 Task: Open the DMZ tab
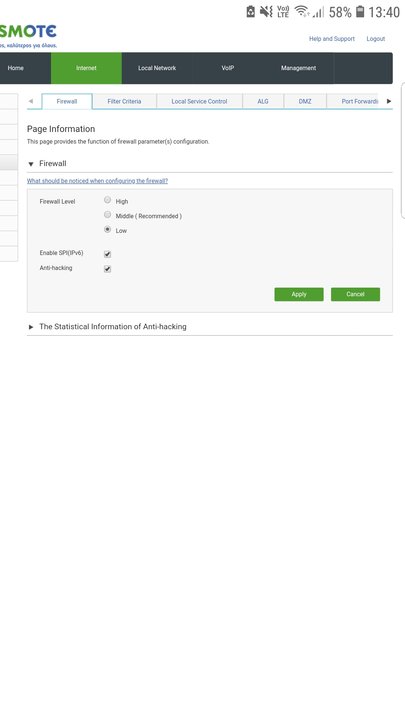click(305, 101)
